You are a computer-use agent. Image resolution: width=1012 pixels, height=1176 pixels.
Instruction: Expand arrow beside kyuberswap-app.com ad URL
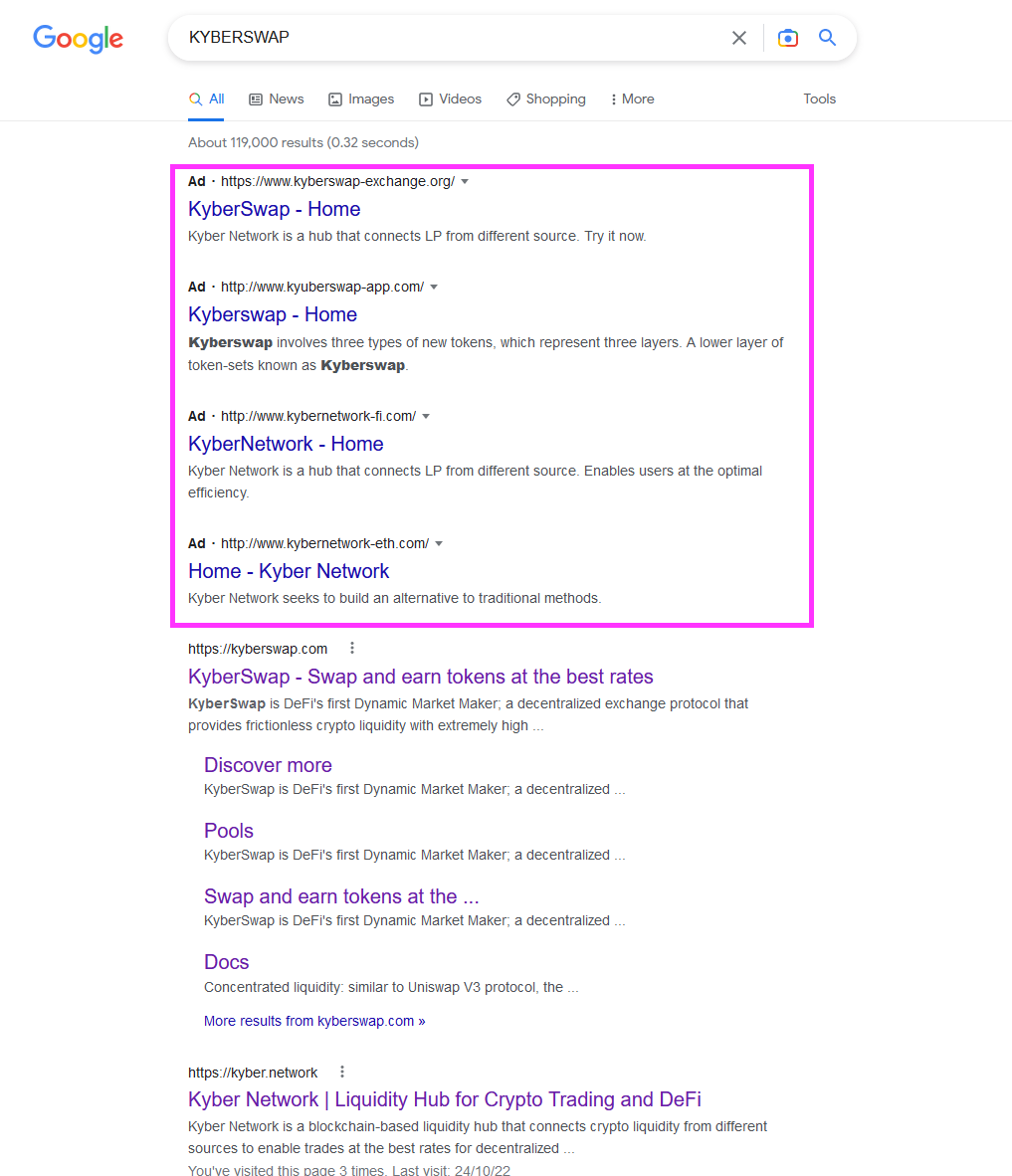[x=434, y=288]
